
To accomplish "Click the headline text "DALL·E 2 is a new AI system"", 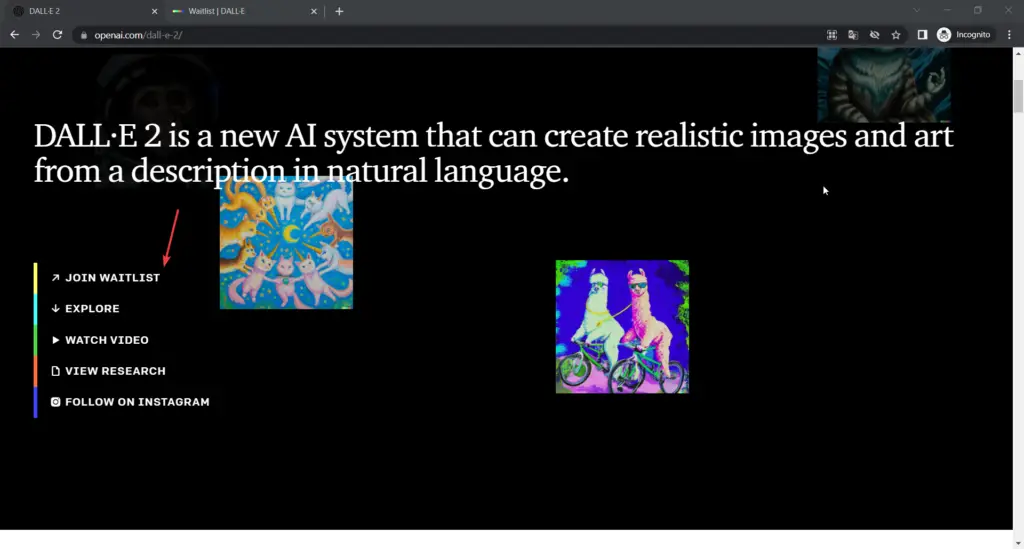I will pos(226,136).
